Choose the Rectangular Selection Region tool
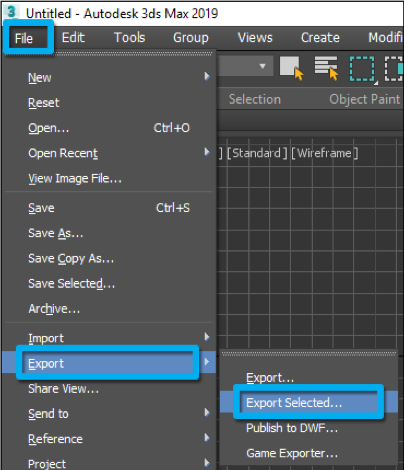Screen dimensions: 404x470 (362, 69)
